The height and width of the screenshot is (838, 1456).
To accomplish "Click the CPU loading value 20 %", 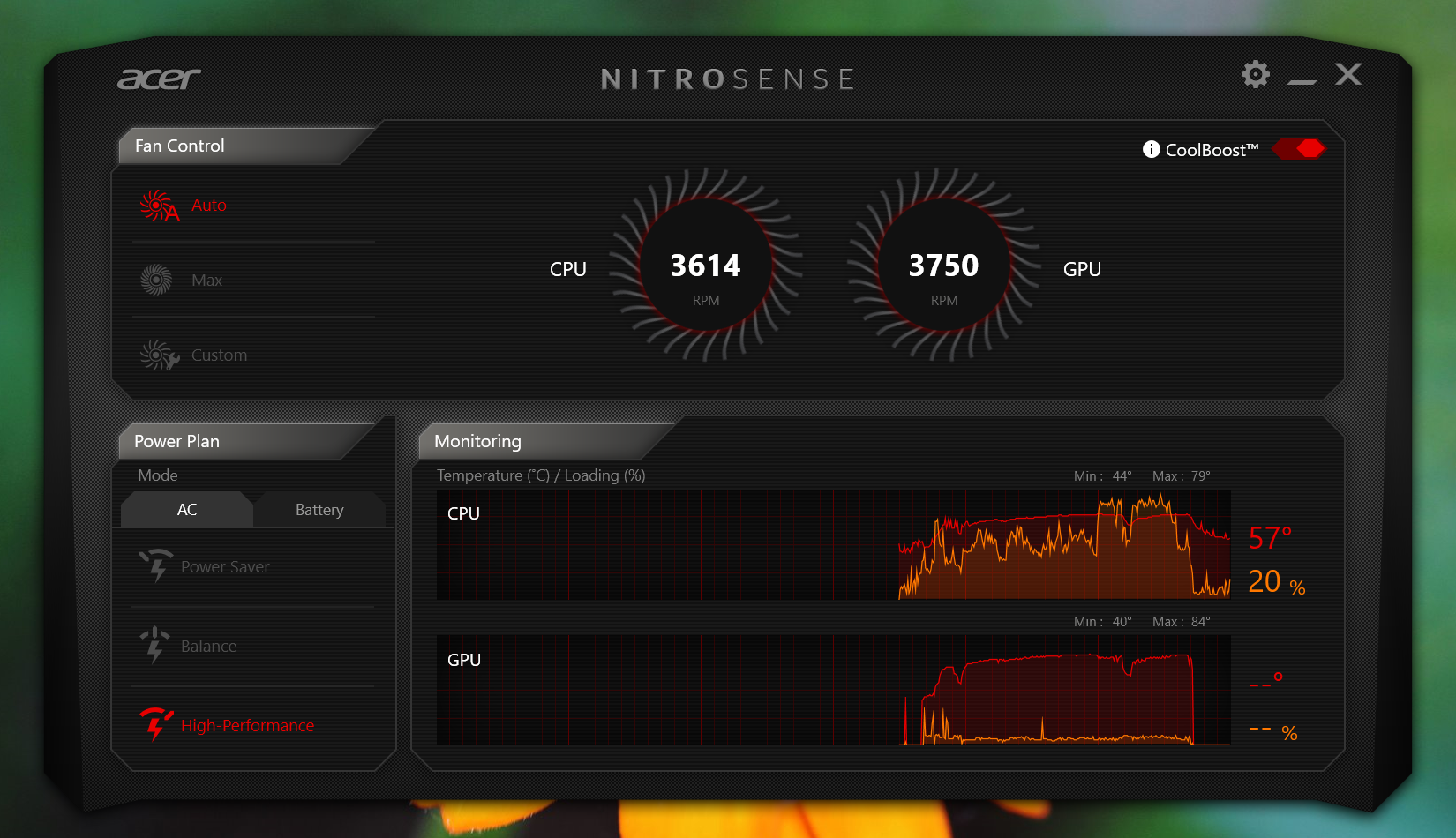I will 1277,582.
